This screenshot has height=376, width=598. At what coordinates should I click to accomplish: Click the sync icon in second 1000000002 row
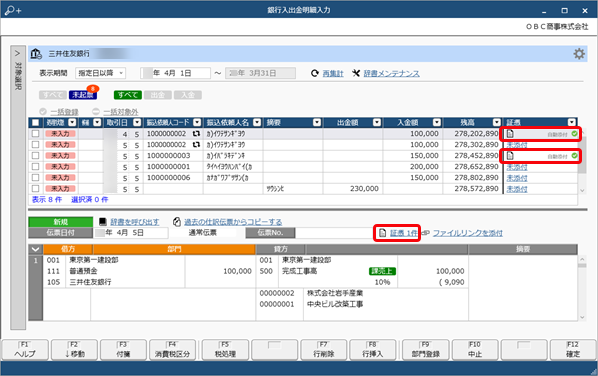196,145
